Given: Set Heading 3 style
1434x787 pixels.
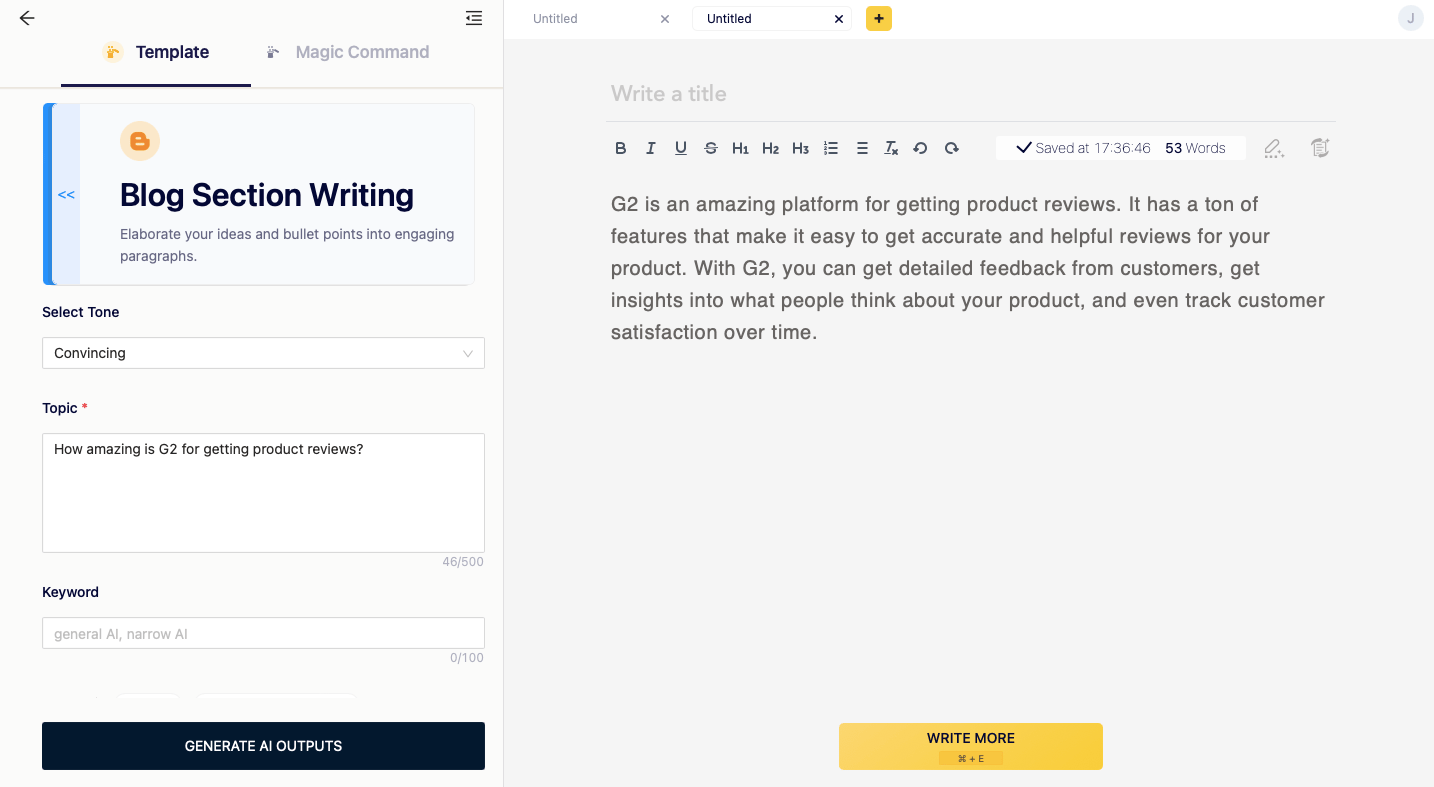Looking at the screenshot, I should tap(800, 148).
